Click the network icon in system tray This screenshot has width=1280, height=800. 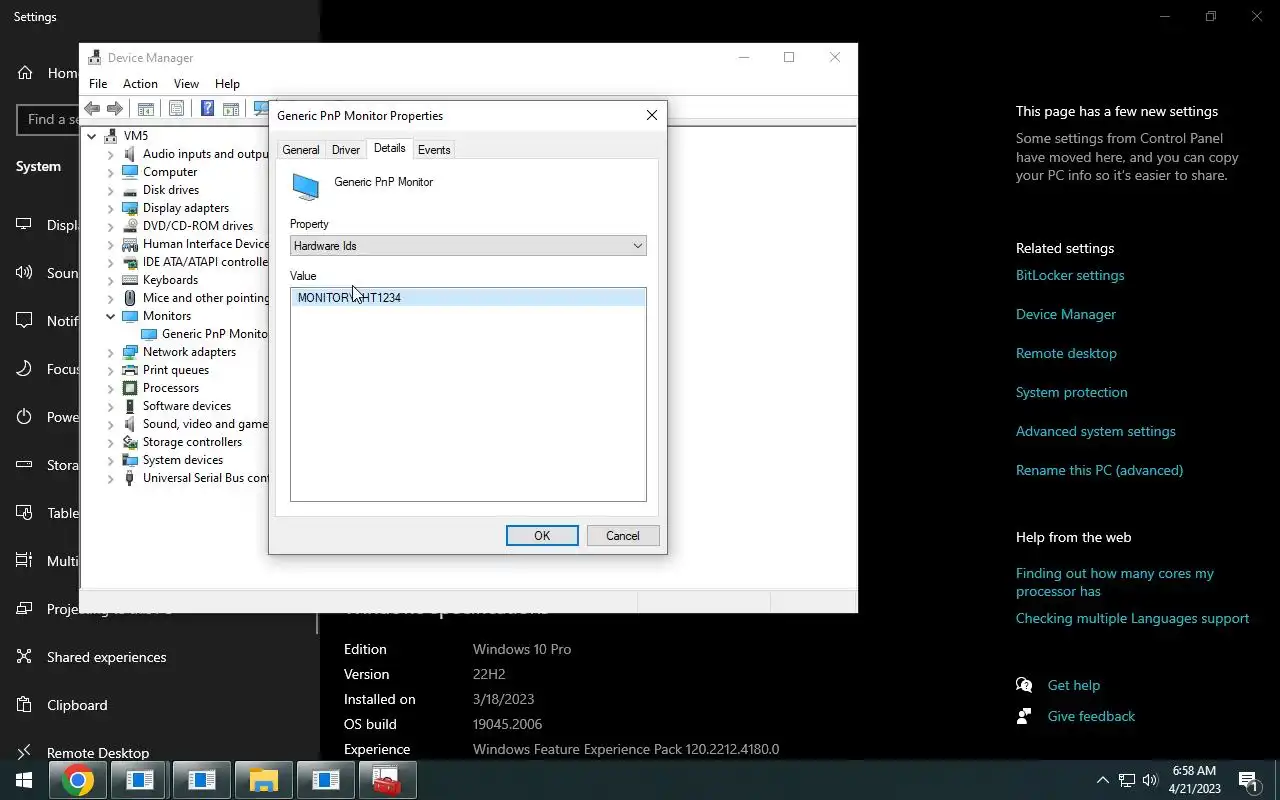coord(1126,780)
